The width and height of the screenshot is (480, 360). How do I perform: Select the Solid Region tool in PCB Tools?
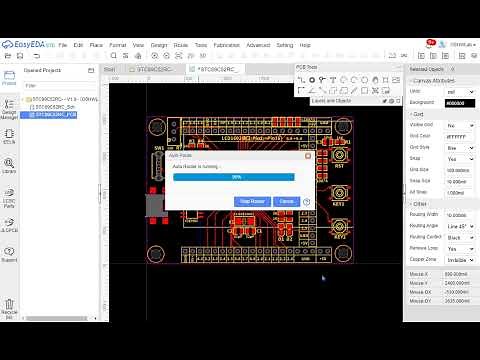pyautogui.click(x=343, y=90)
